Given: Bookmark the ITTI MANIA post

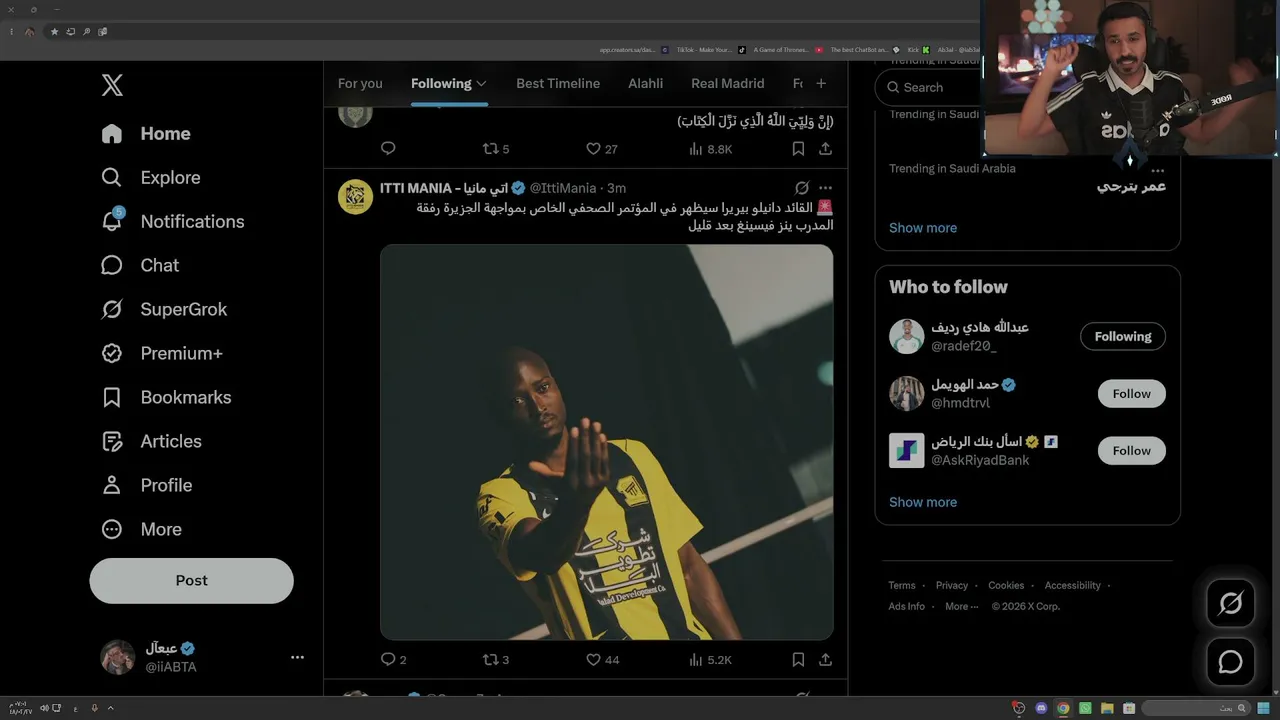Looking at the screenshot, I should point(798,659).
